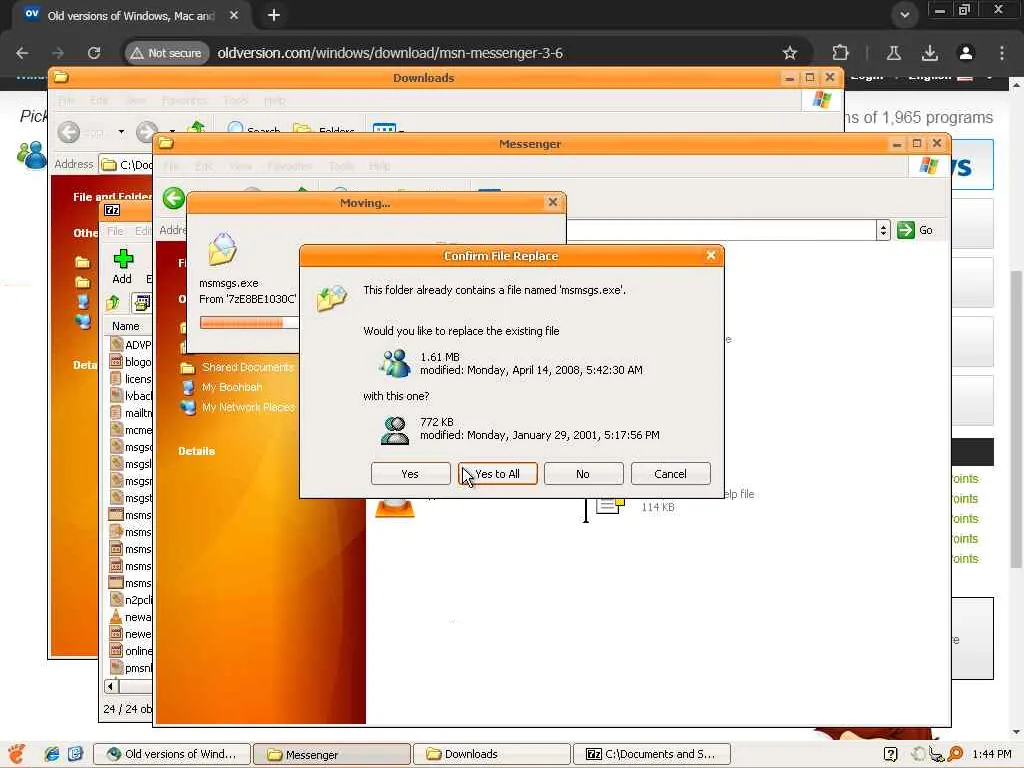The height and width of the screenshot is (768, 1024).
Task: Expand Details section in Messenger sidebar
Action: pyautogui.click(x=197, y=451)
